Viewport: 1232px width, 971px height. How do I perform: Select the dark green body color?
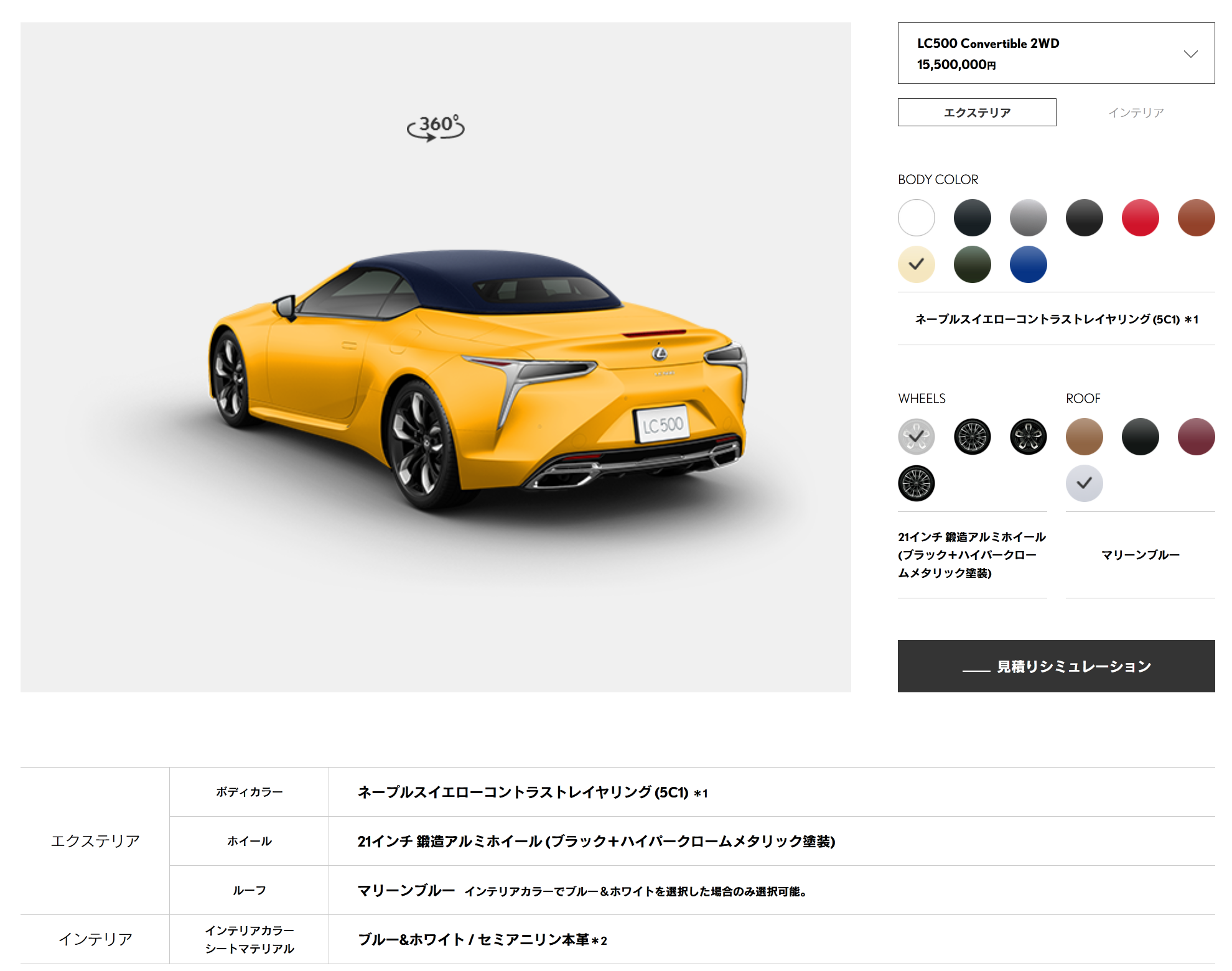[x=973, y=264]
